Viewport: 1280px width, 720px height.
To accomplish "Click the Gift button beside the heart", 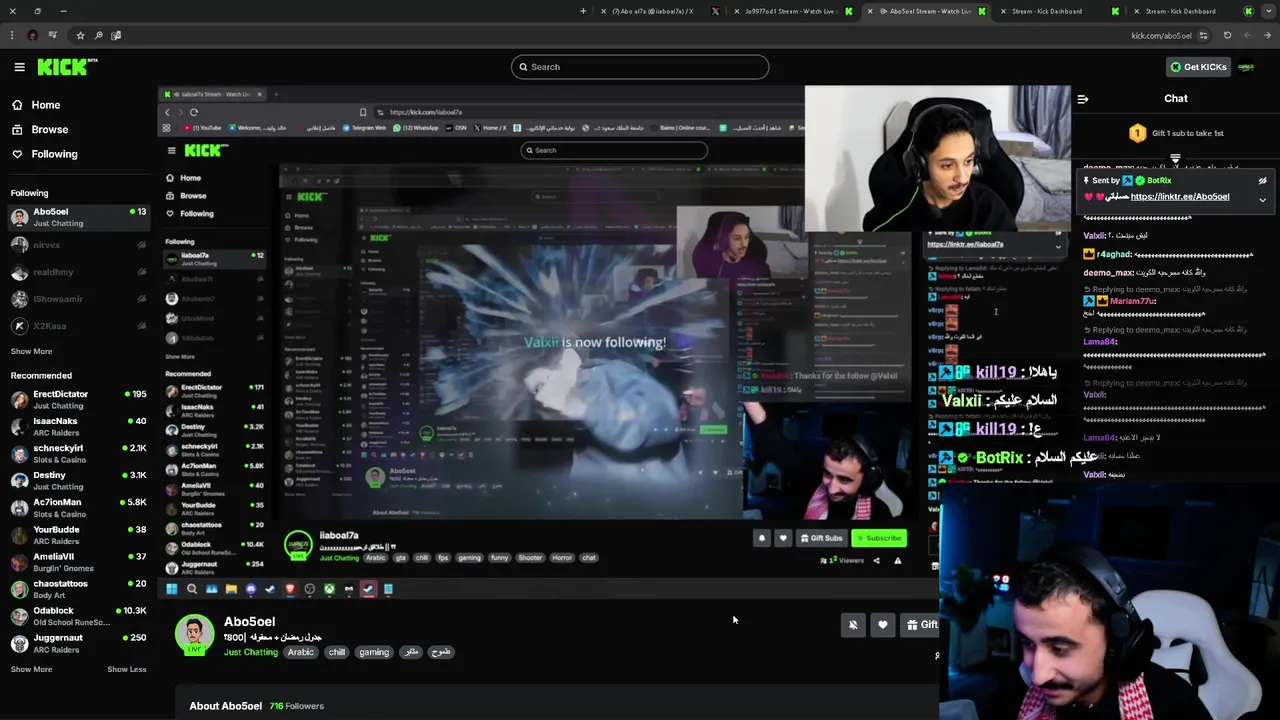I will pos(921,625).
